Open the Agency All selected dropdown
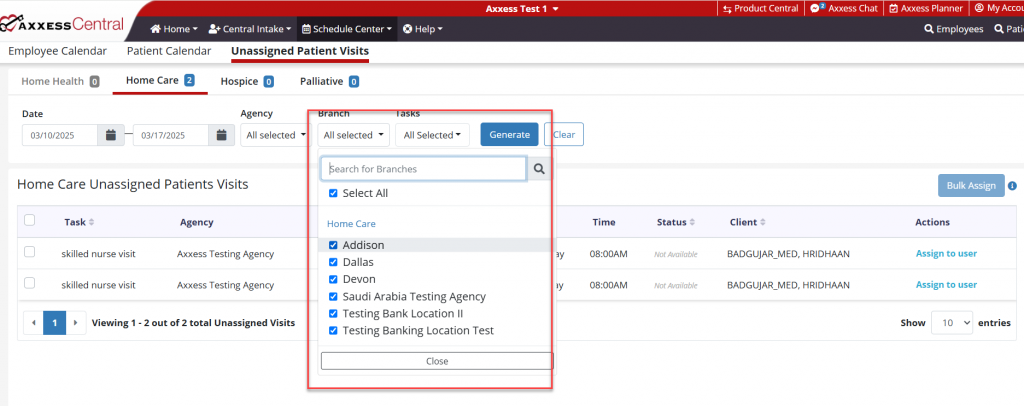 [x=276, y=135]
